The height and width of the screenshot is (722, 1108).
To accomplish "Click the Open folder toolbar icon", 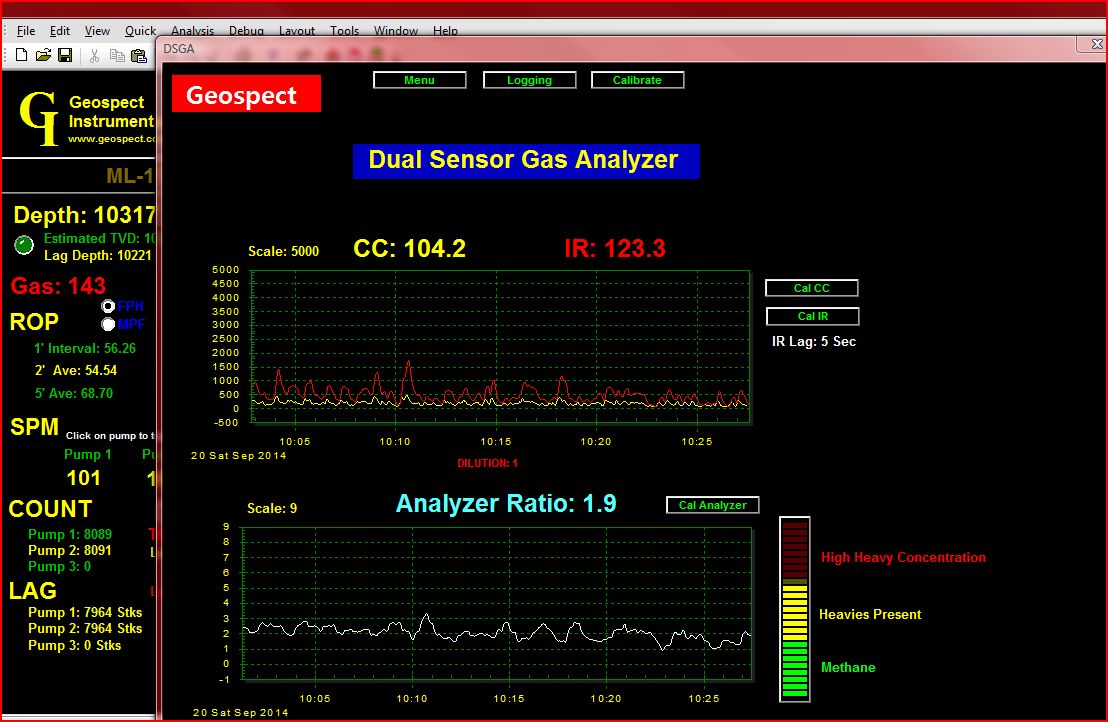I will tap(43, 55).
